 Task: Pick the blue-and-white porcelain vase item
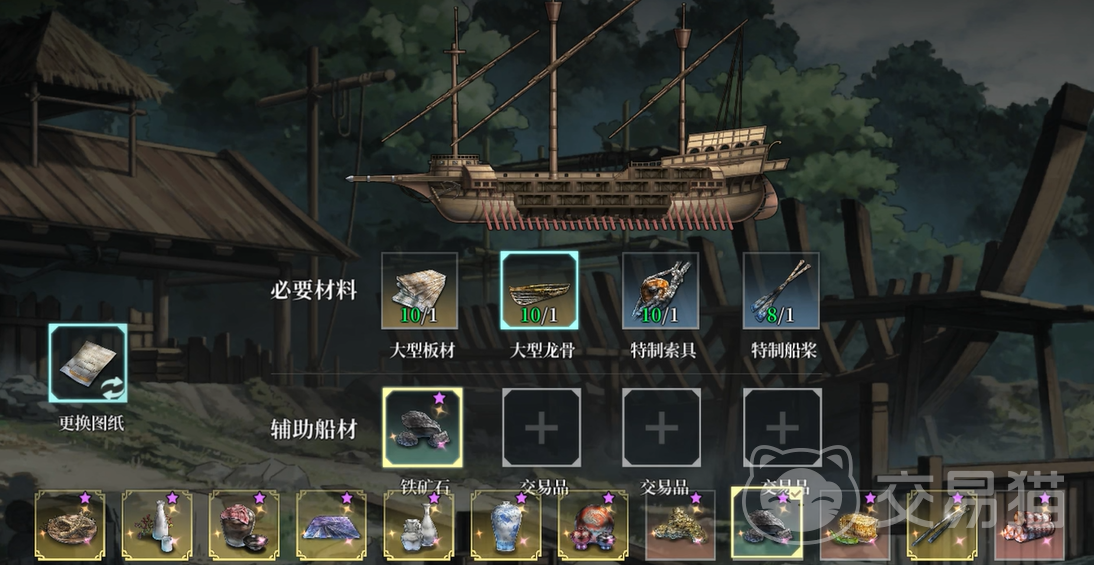pyautogui.click(x=506, y=525)
